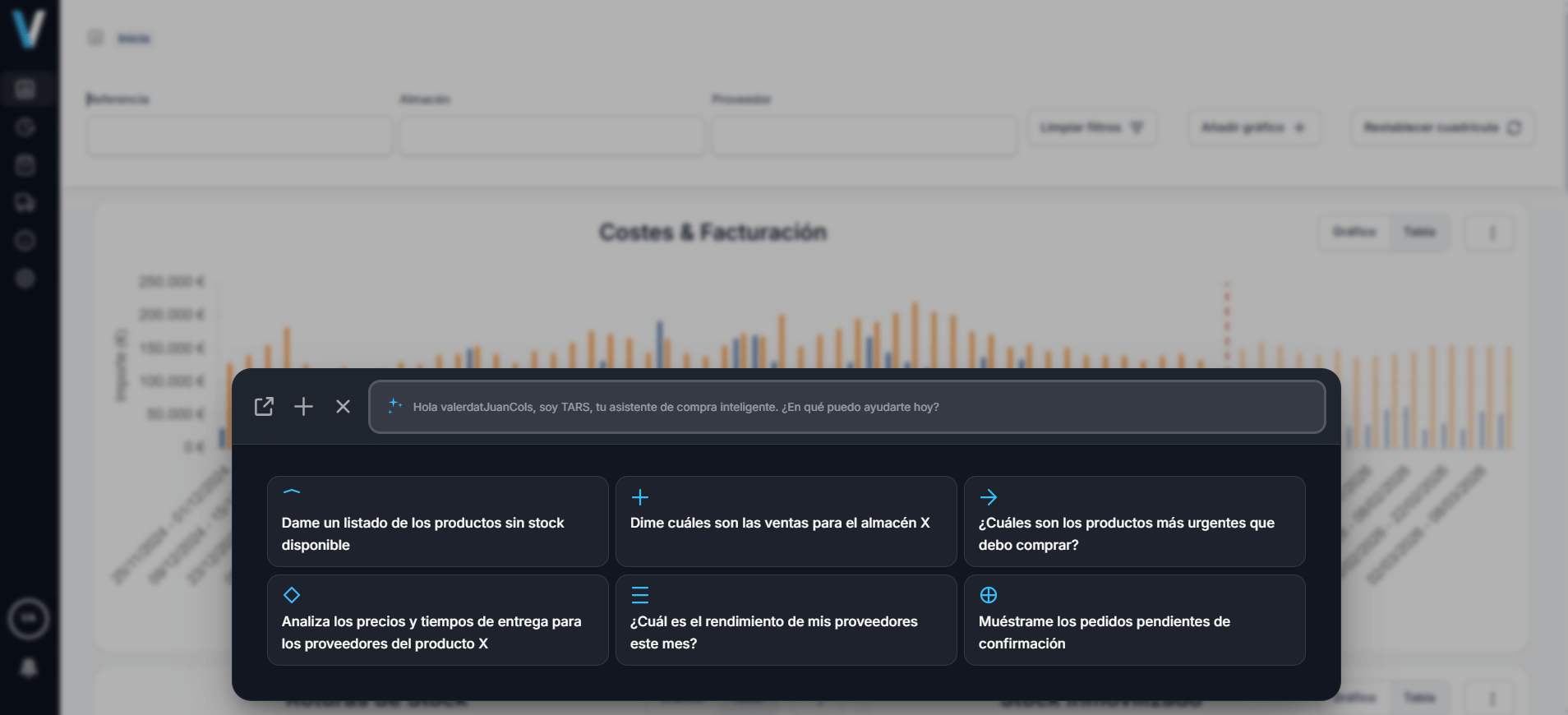
Task: Select the pedidos pendientes de confirmación suggestion
Action: click(1134, 620)
